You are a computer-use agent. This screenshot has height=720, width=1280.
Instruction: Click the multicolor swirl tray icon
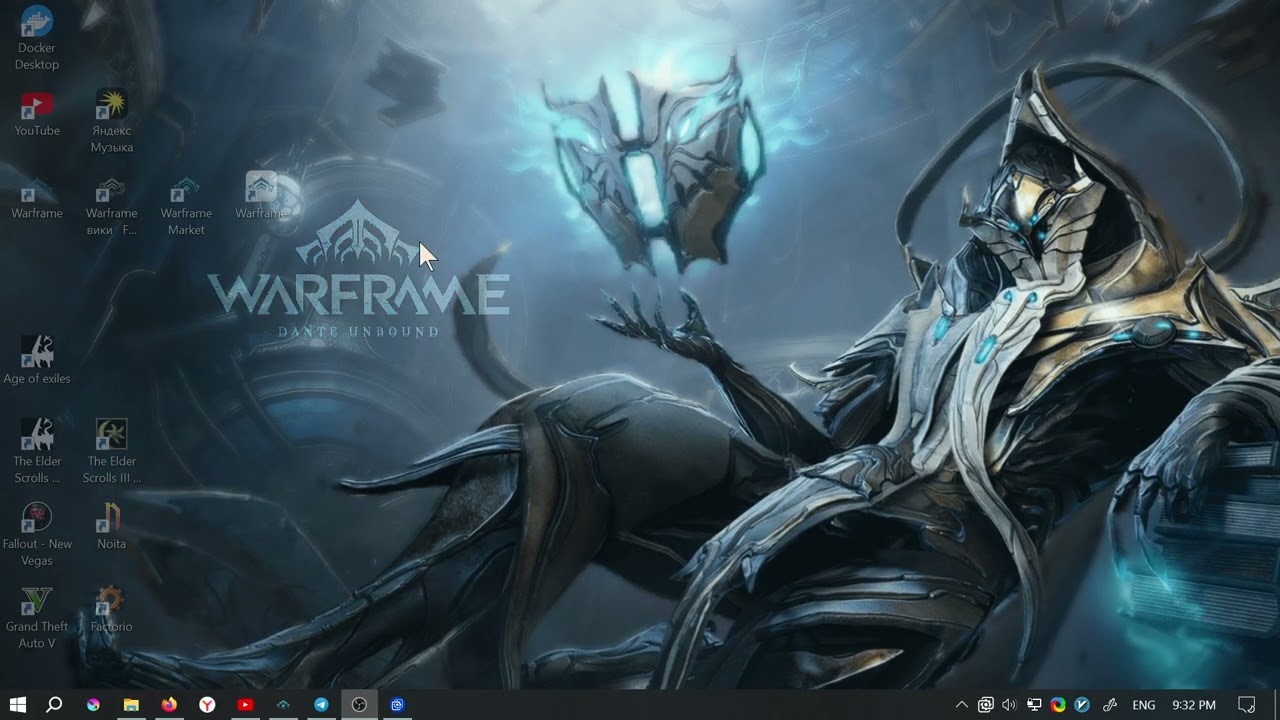click(1058, 705)
